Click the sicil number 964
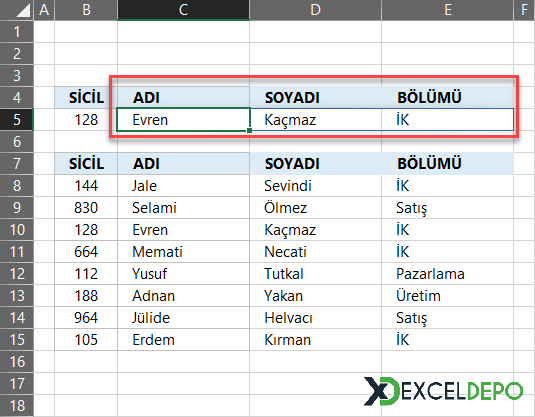The image size is (535, 417). click(x=86, y=318)
